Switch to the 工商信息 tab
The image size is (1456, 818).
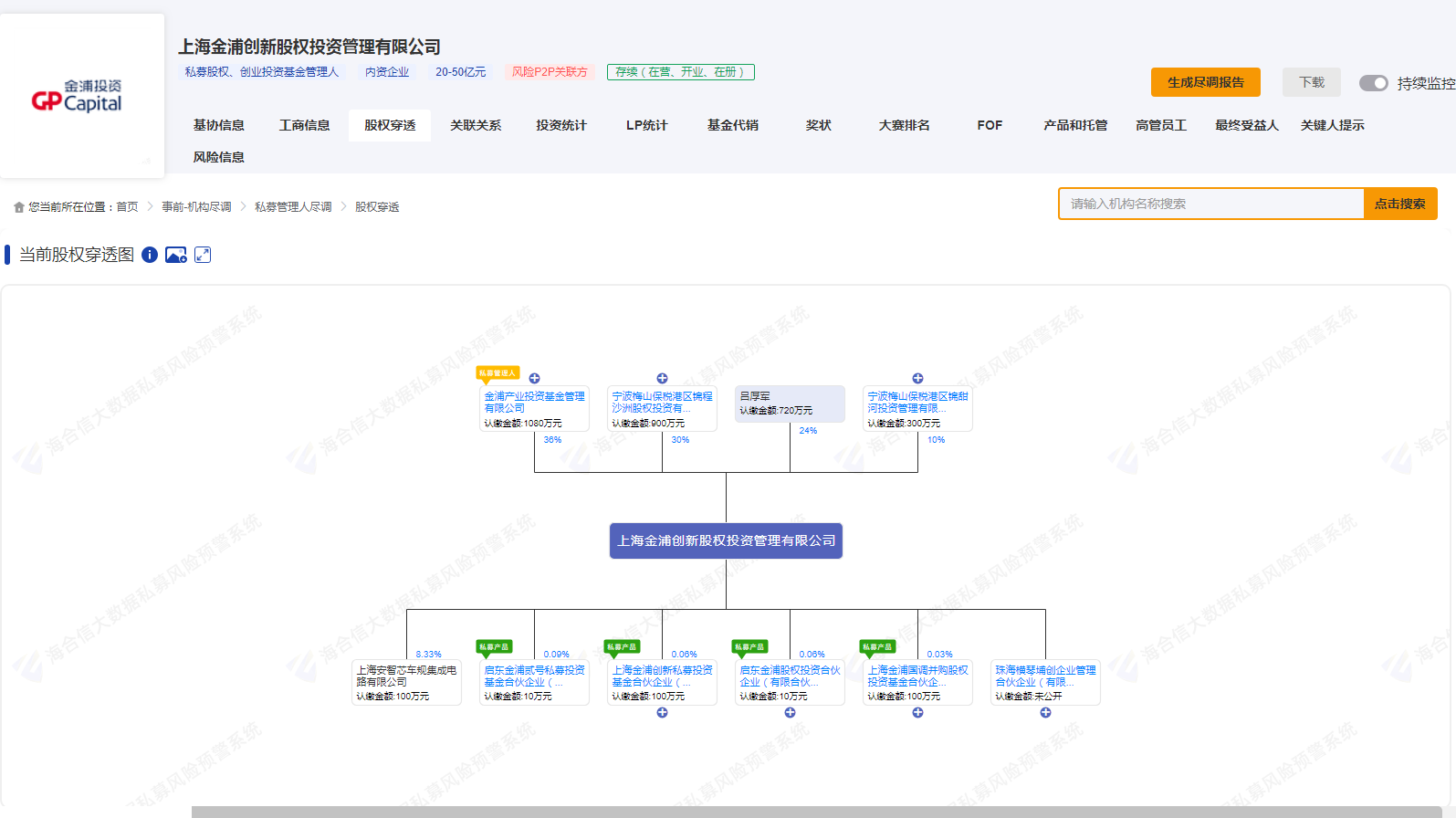point(304,125)
